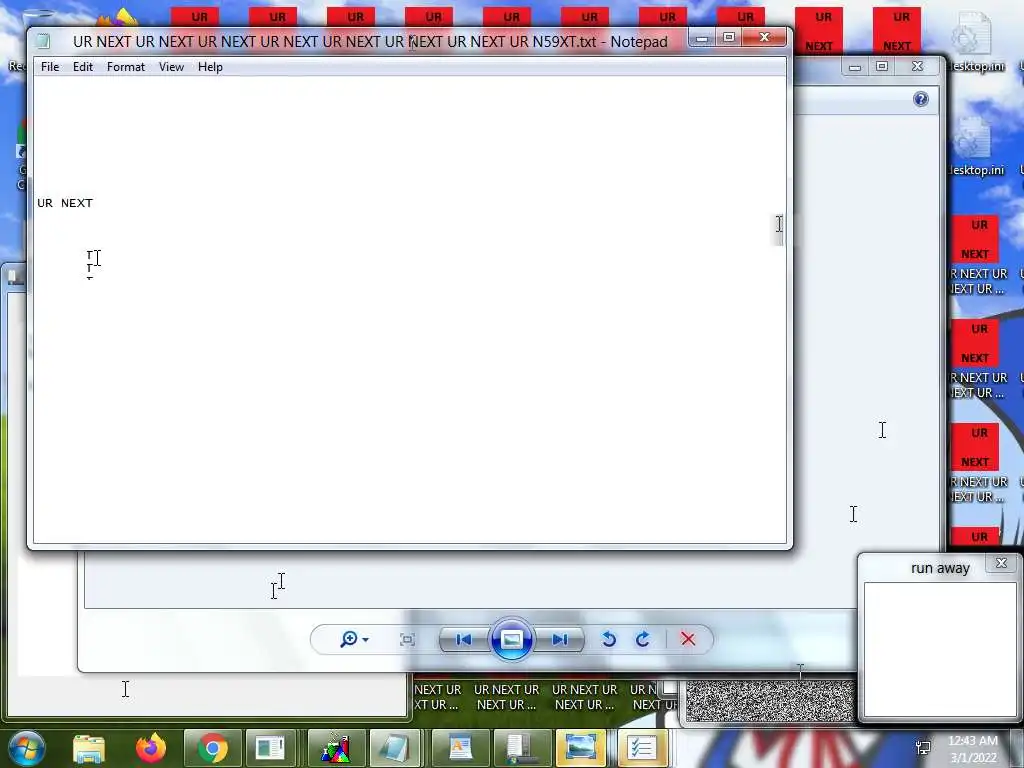Minimize the window behind Notepad
Viewport: 1024px width, 768px height.
pyautogui.click(x=855, y=67)
